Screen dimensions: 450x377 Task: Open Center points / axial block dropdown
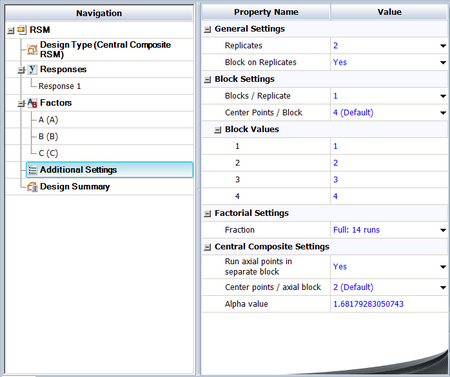point(443,287)
